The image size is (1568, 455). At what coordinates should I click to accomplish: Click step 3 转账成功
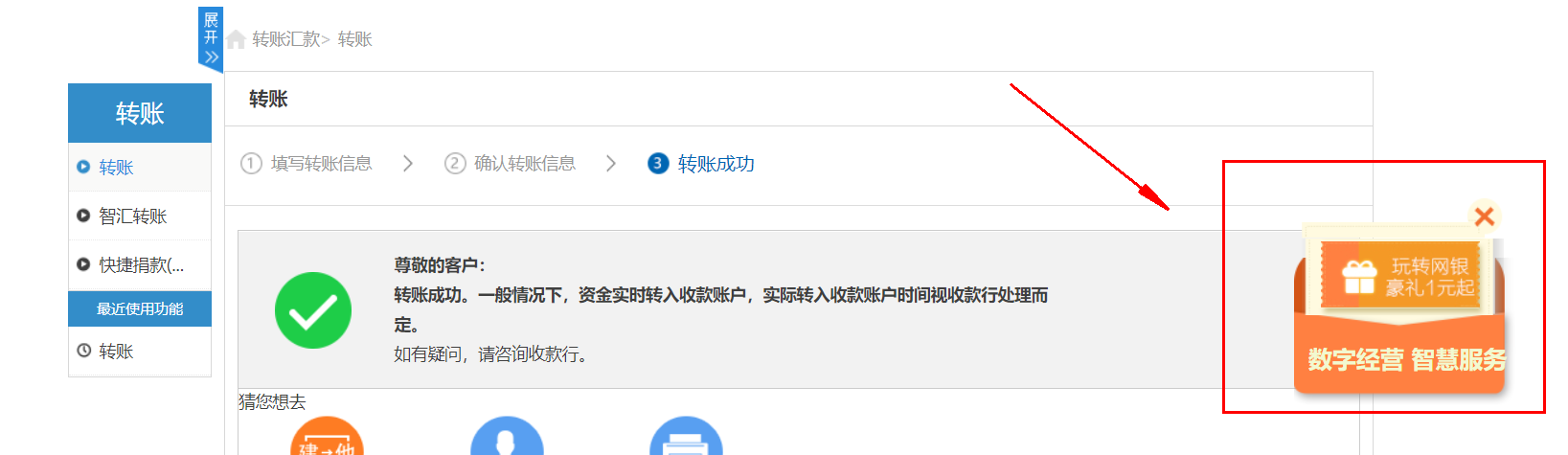tap(701, 164)
